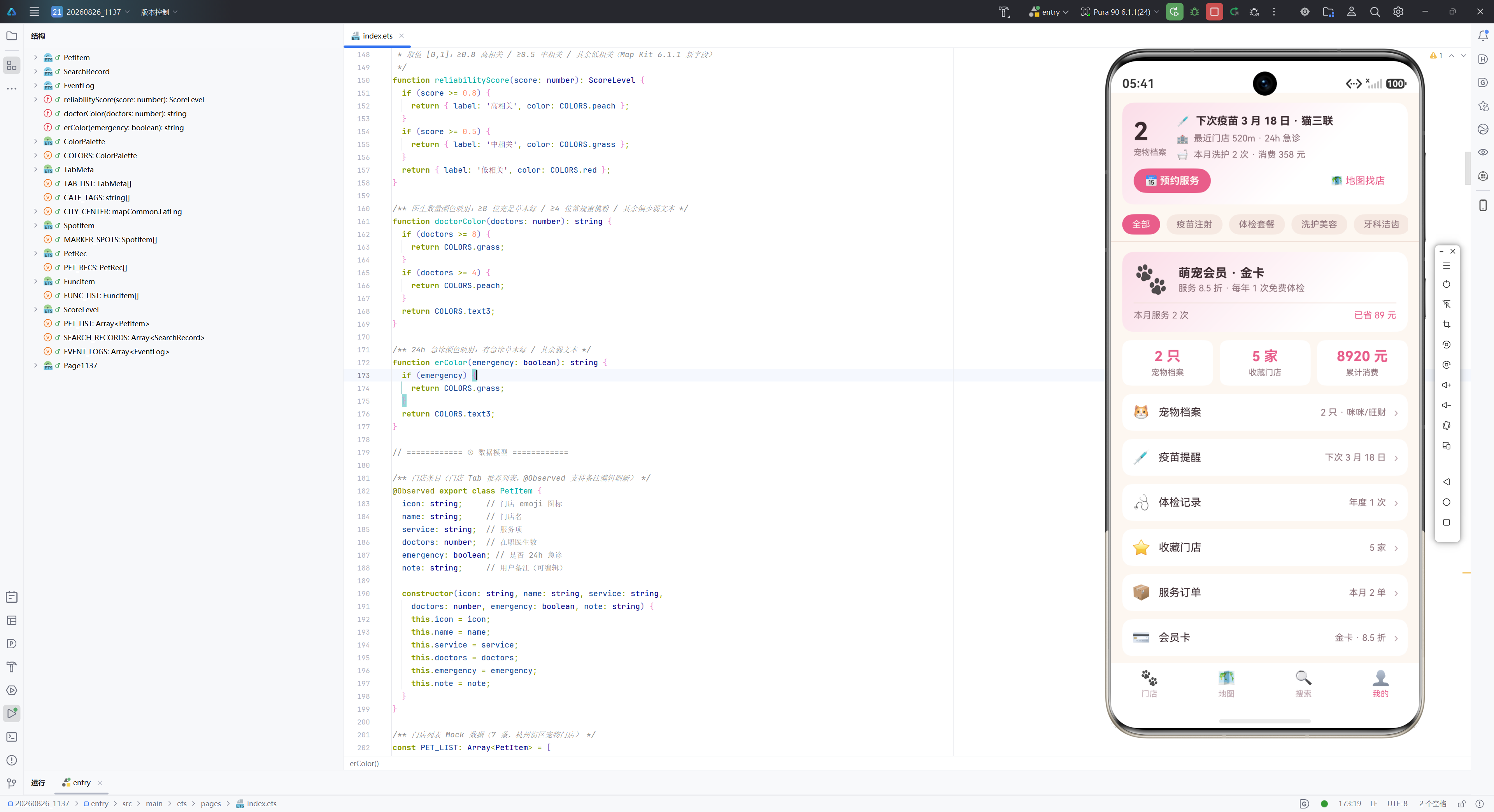Take an emulator screenshot with crop icon

(x=1447, y=325)
